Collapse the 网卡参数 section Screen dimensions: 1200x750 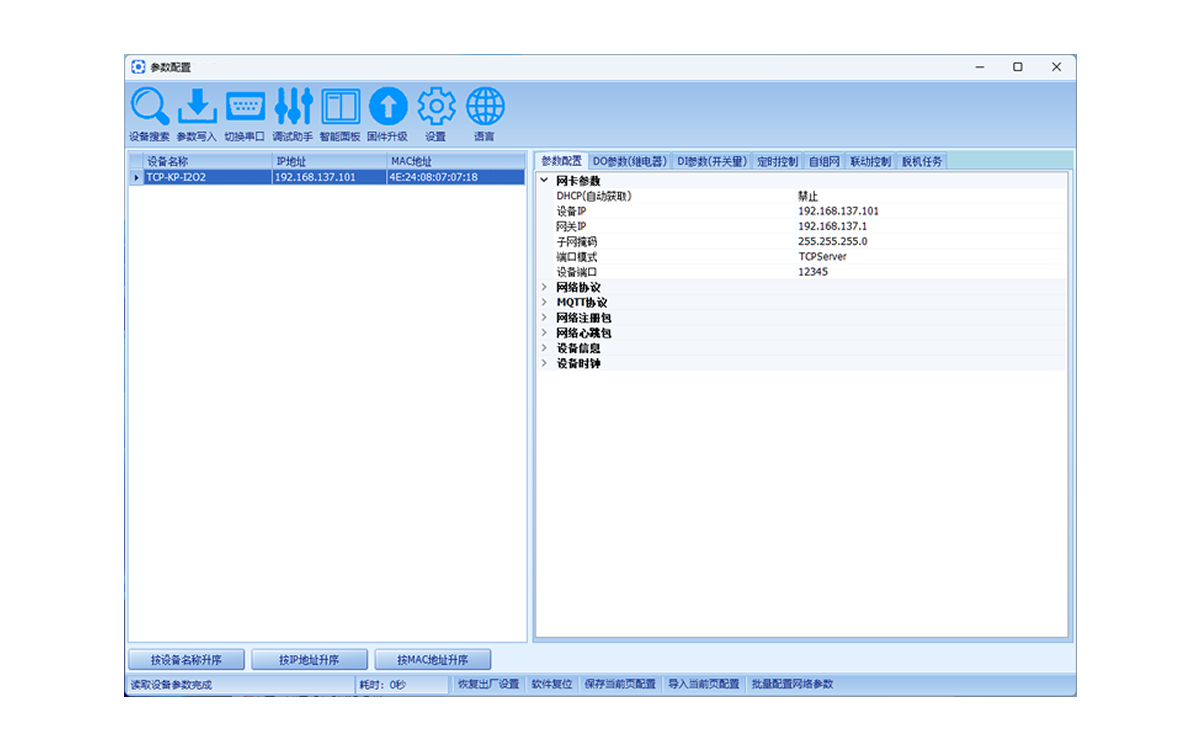pyautogui.click(x=544, y=181)
